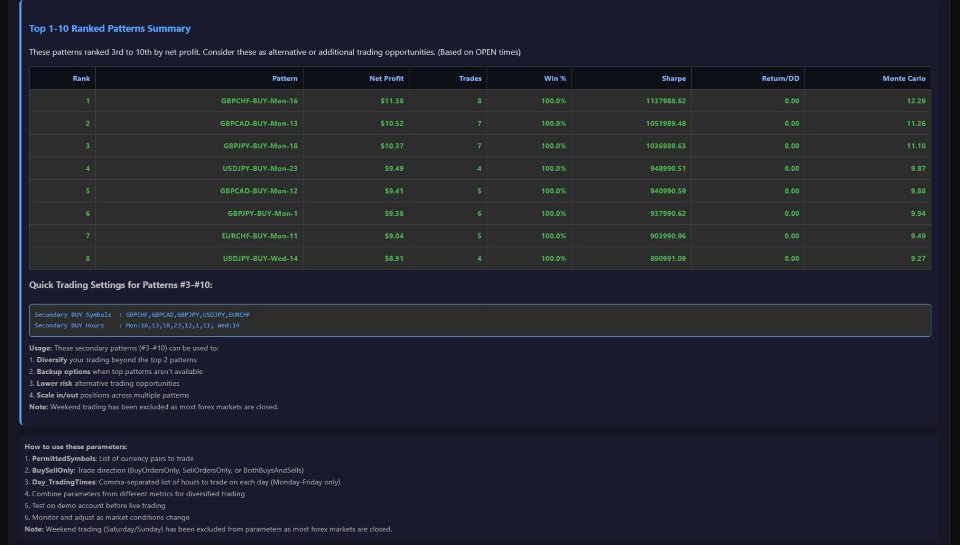Viewport: 960px width, 545px height.
Task: Click Sharpe value 903990.96
Action: click(667, 236)
